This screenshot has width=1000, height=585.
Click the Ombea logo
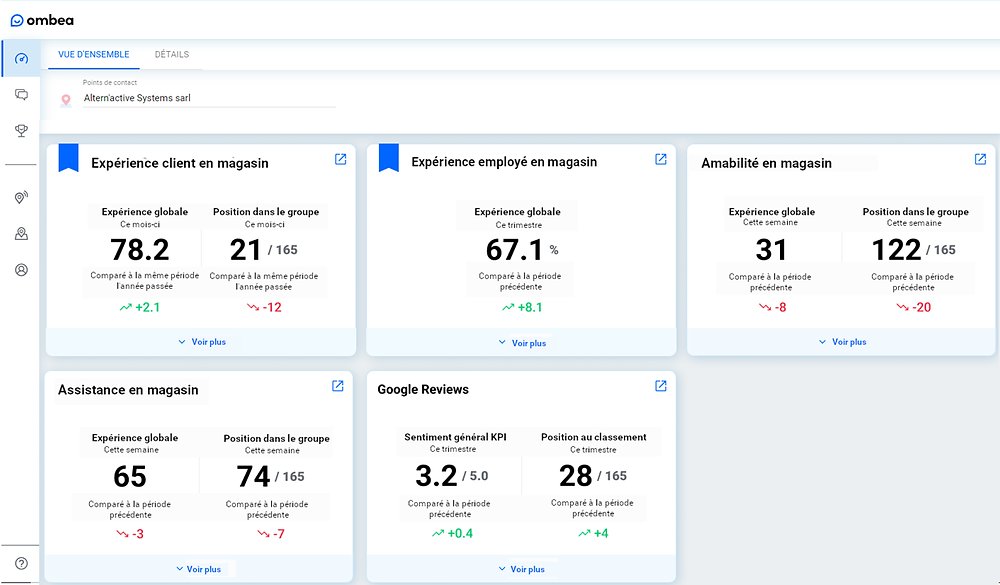pyautogui.click(x=42, y=19)
